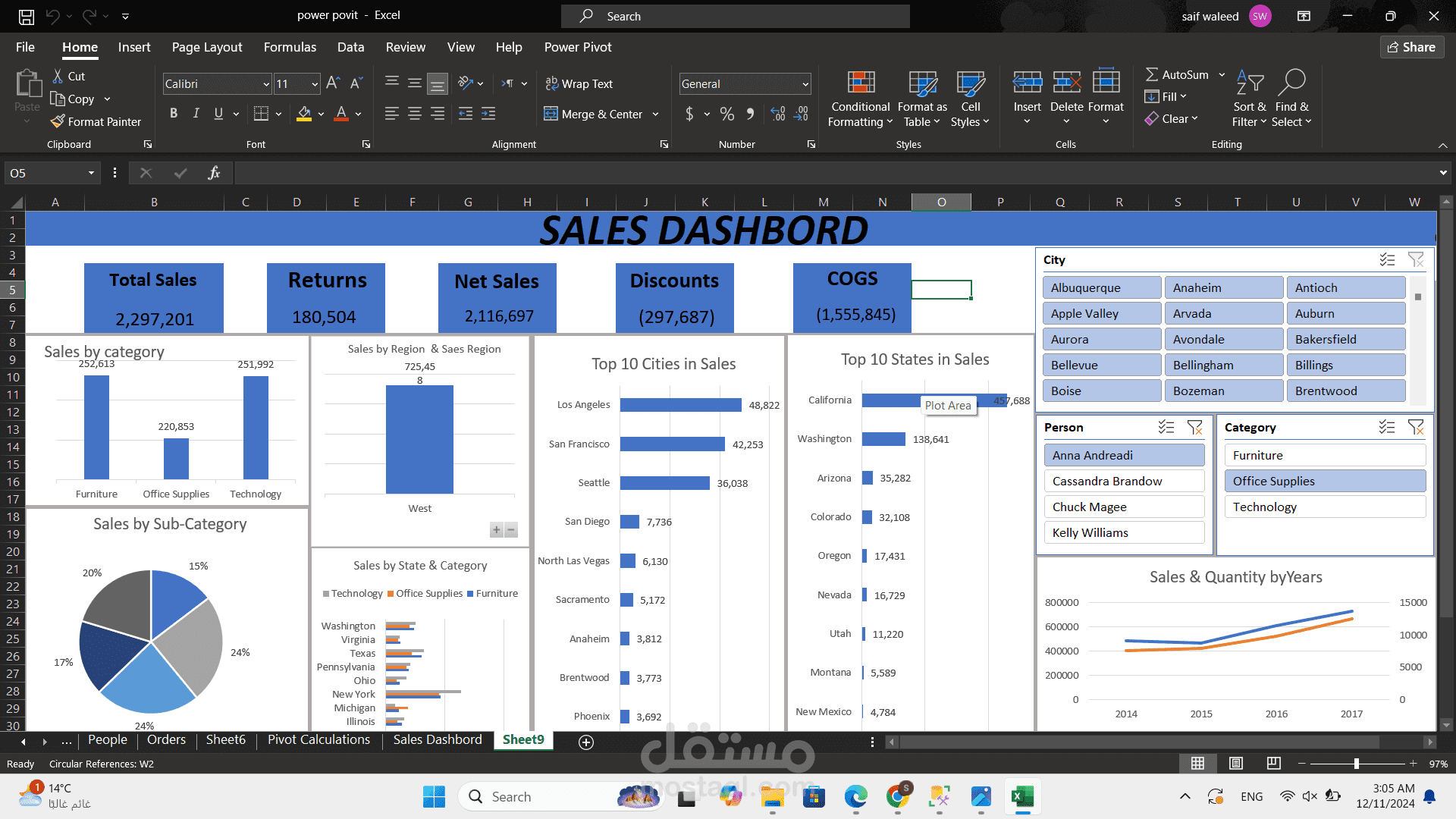
Task: Open Microsoft Edge from taskbar
Action: pos(856,797)
